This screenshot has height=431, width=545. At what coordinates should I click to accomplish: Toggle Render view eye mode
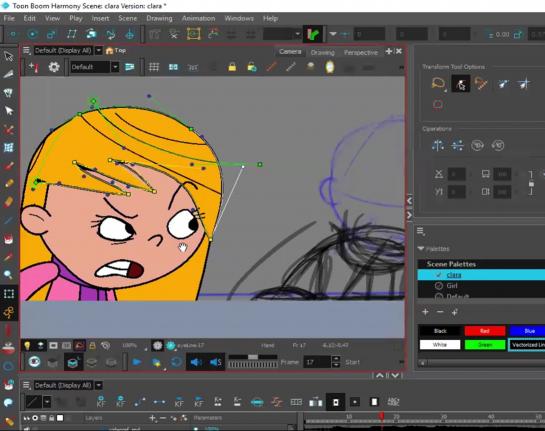[x=34, y=362]
